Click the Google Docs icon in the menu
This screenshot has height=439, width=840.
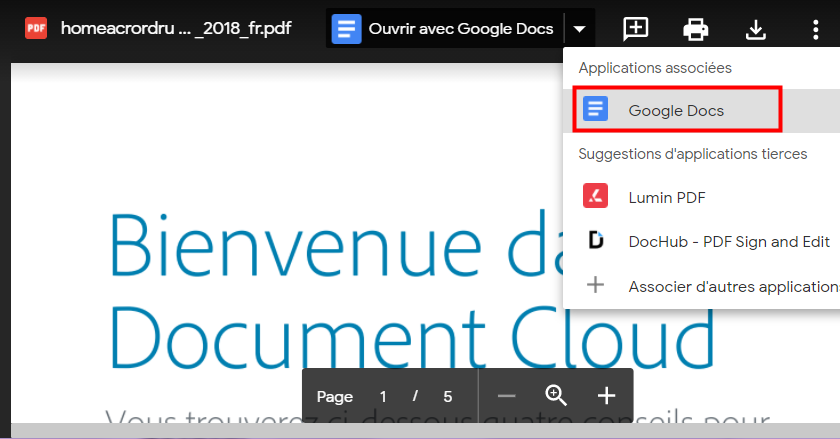595,109
